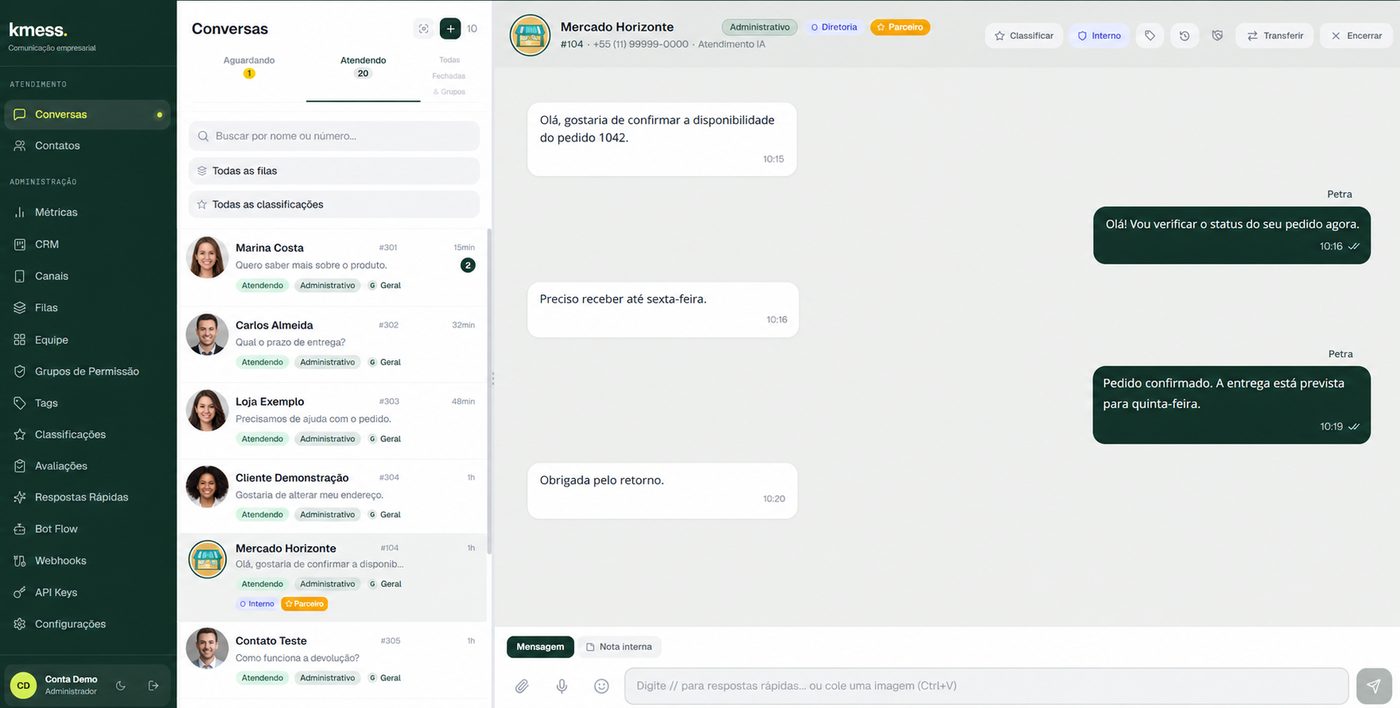Expand the Todas as filas dropdown
The height and width of the screenshot is (708, 1400).
(334, 171)
